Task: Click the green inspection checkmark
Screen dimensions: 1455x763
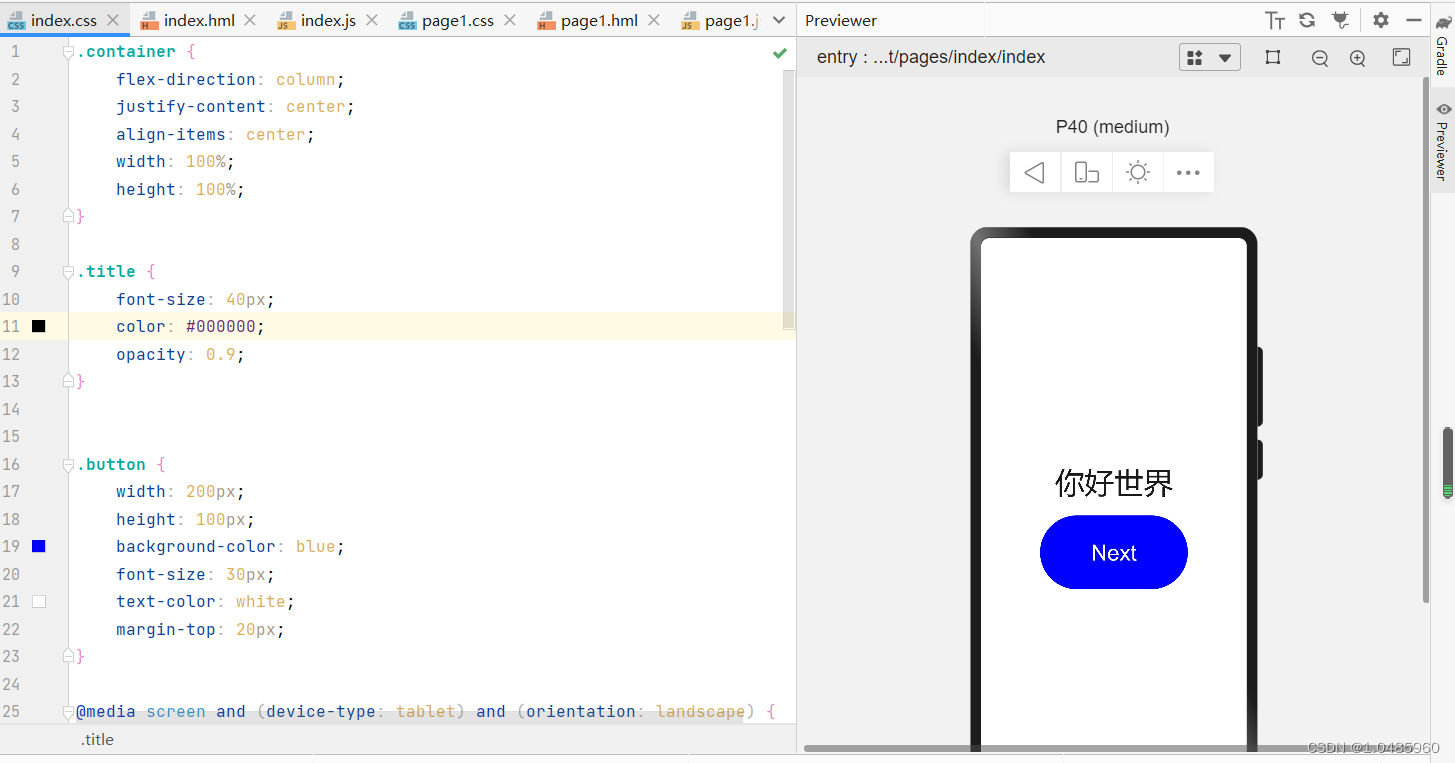Action: 780,53
